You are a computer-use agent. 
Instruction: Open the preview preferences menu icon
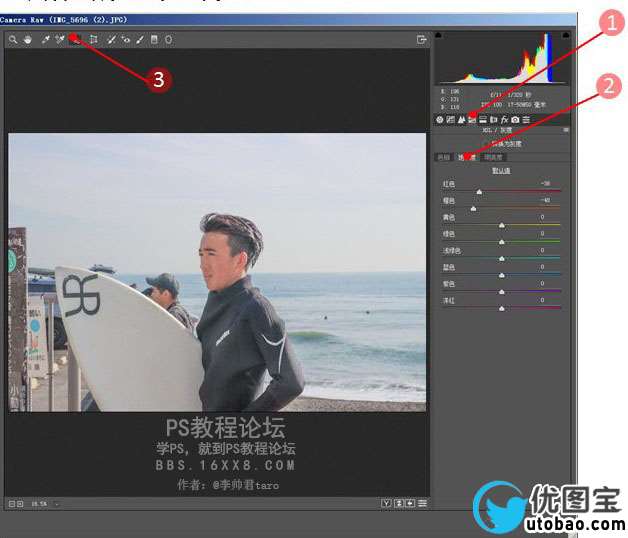[423, 503]
